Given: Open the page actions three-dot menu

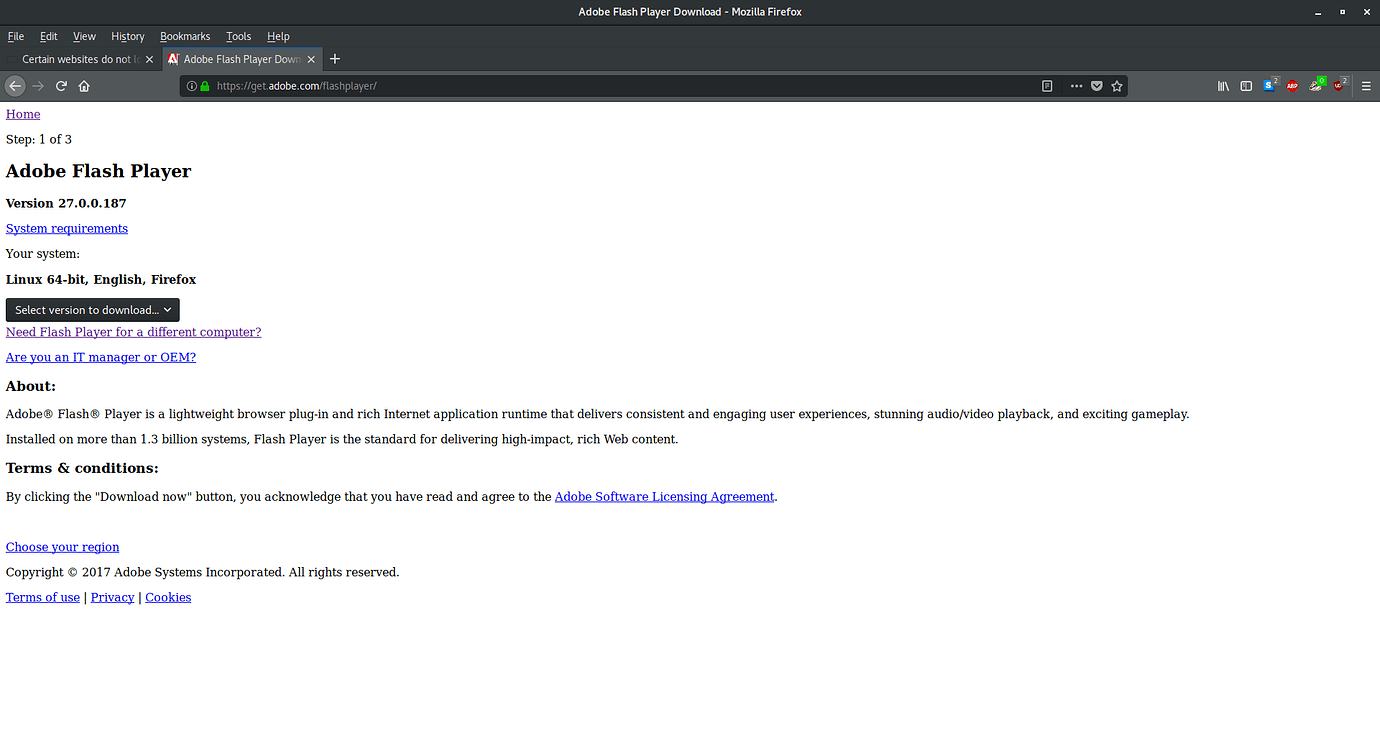Looking at the screenshot, I should [x=1076, y=86].
